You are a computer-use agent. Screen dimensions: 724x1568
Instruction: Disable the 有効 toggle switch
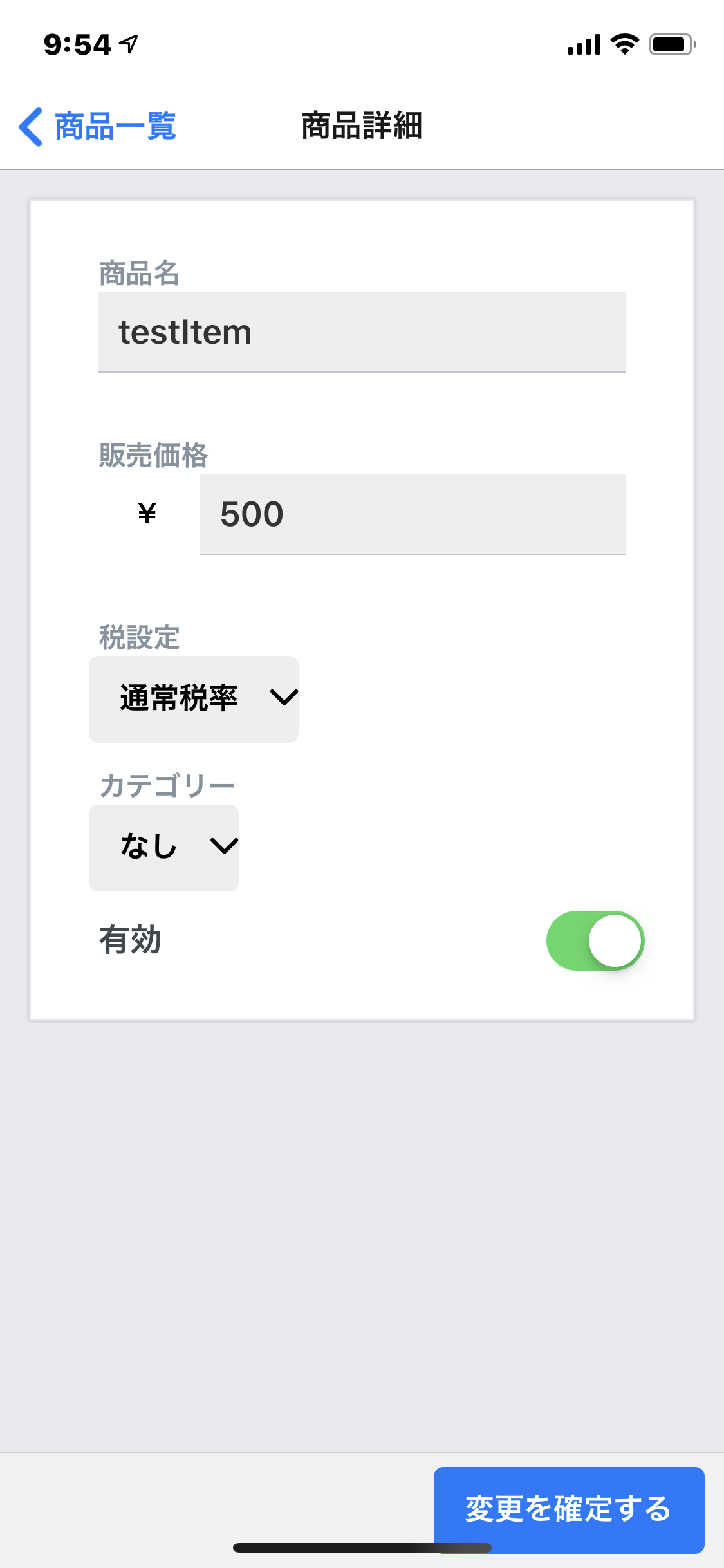[x=595, y=940]
